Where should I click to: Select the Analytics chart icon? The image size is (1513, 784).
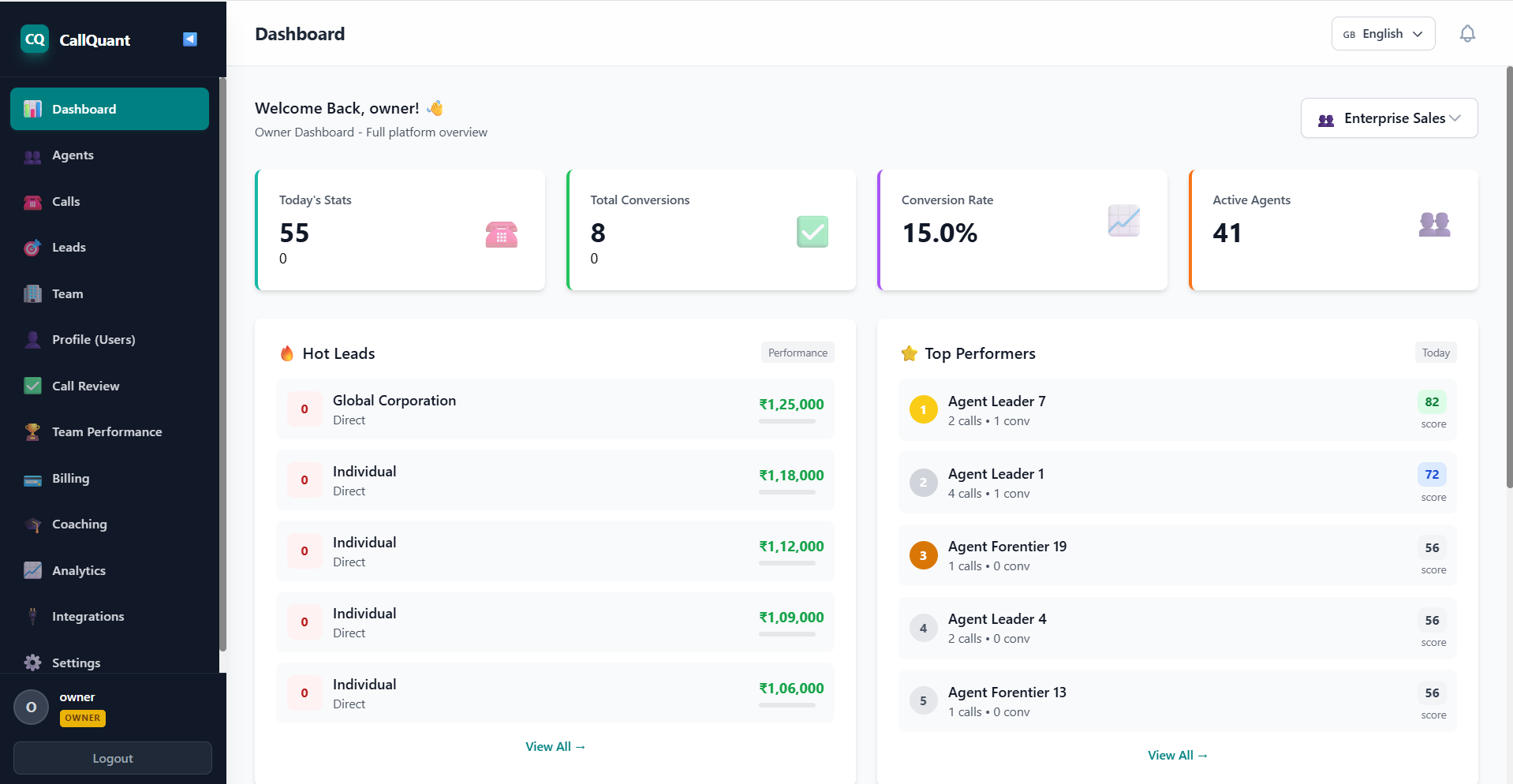[32, 570]
